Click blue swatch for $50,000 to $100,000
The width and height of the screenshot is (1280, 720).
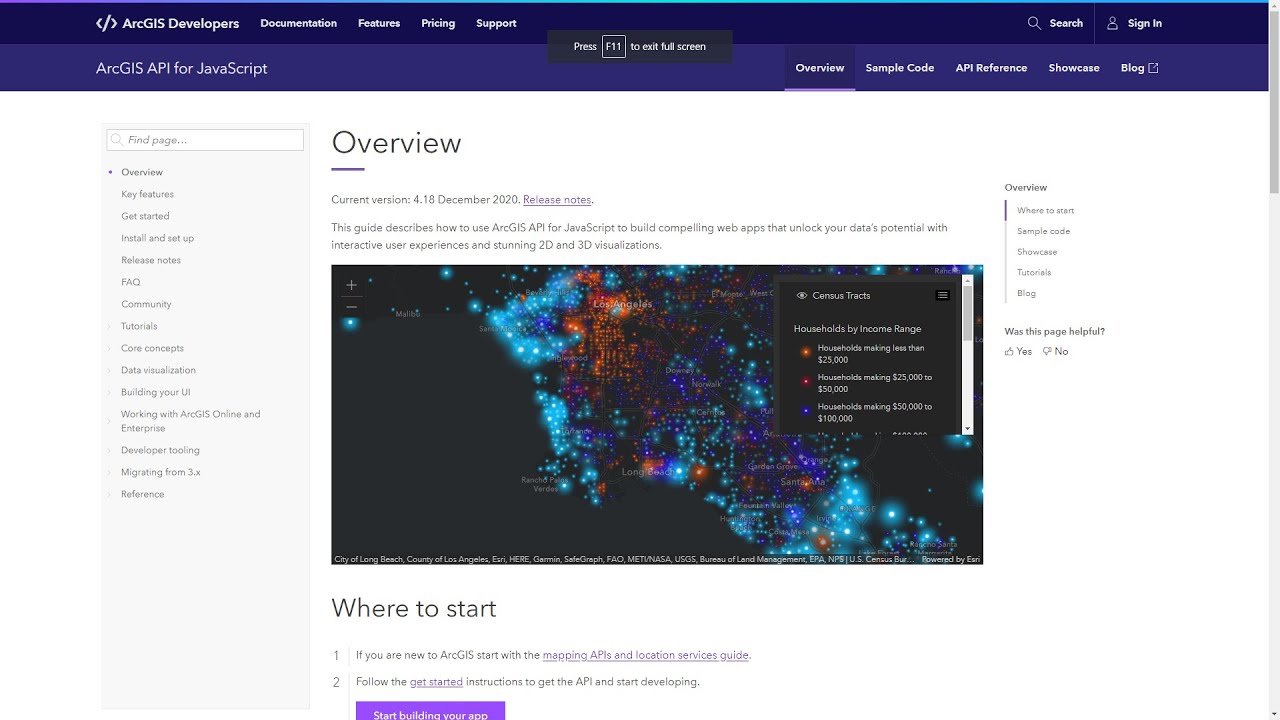coord(805,412)
